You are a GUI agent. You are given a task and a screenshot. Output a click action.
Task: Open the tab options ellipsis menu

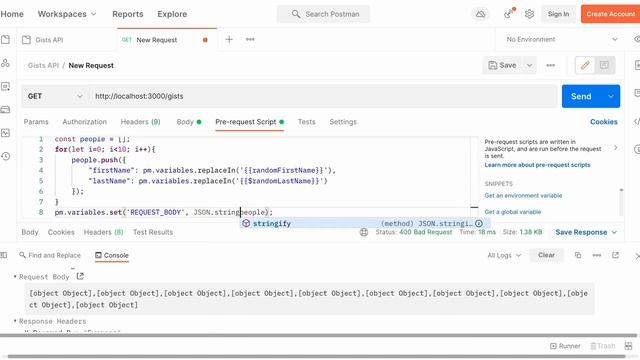250,39
